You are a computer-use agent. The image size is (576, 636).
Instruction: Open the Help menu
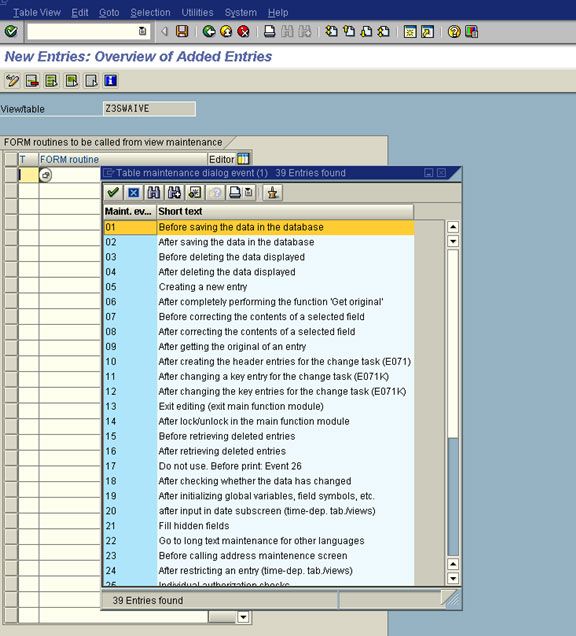pyautogui.click(x=278, y=13)
